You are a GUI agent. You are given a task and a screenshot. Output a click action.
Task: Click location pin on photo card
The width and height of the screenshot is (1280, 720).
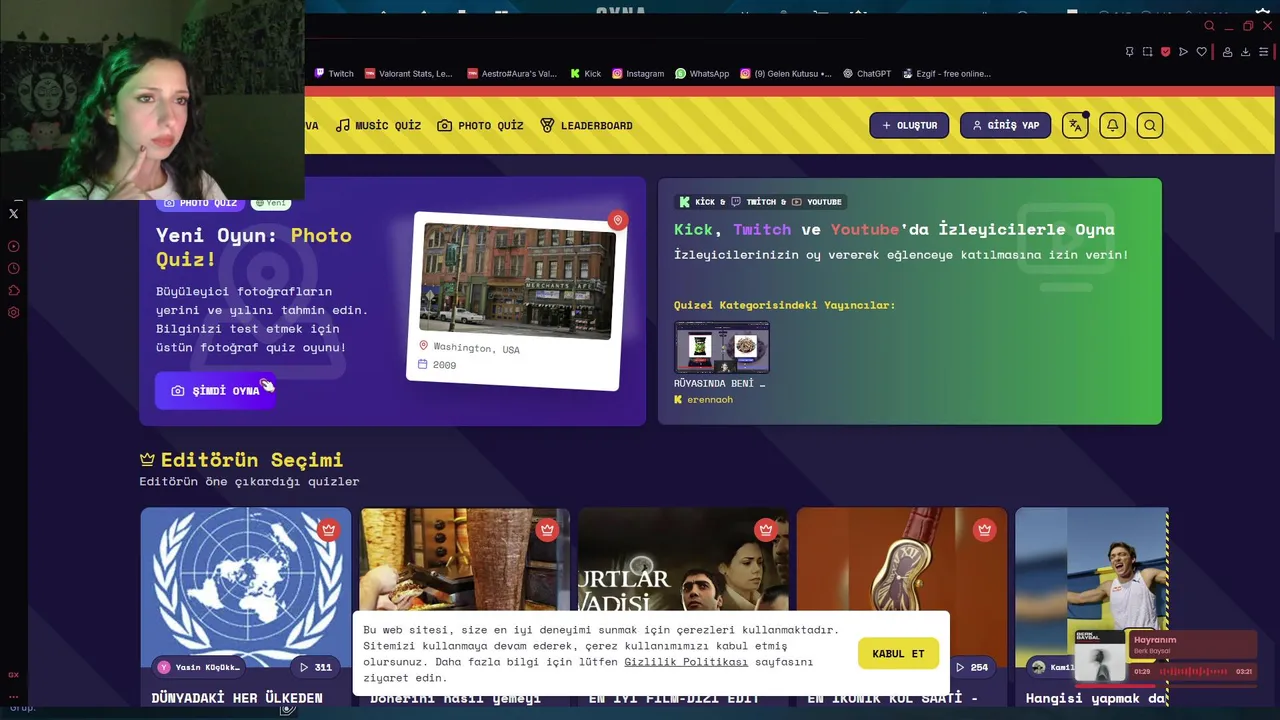tap(618, 220)
